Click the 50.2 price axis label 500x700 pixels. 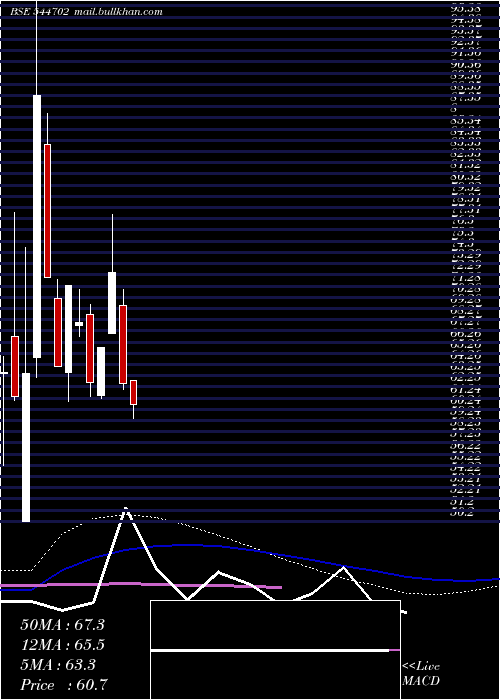(462, 513)
